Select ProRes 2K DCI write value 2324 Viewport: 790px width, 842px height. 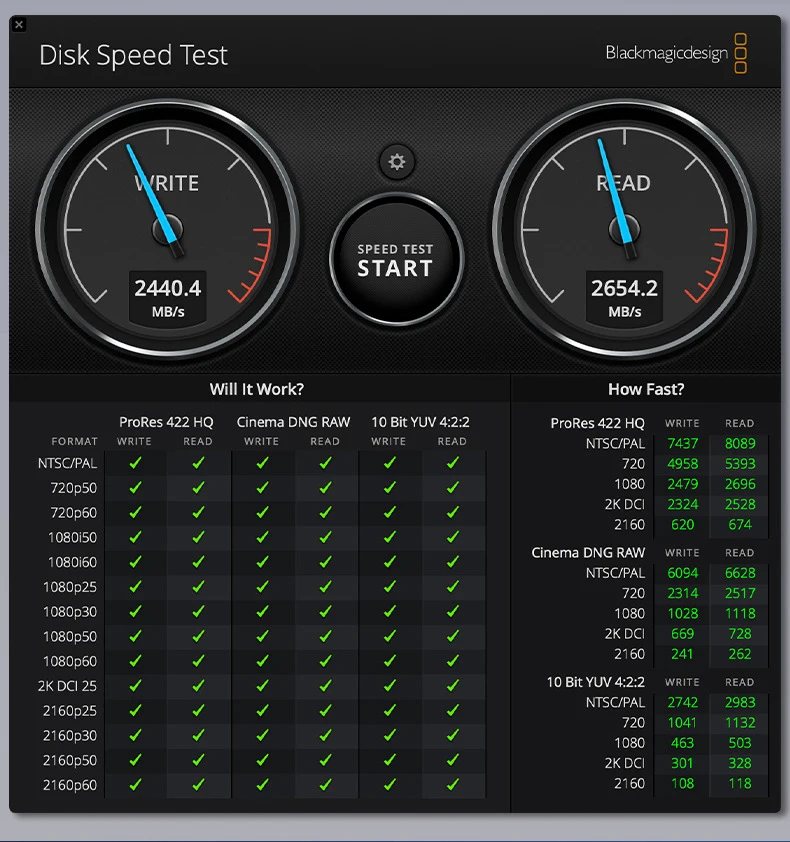click(683, 504)
